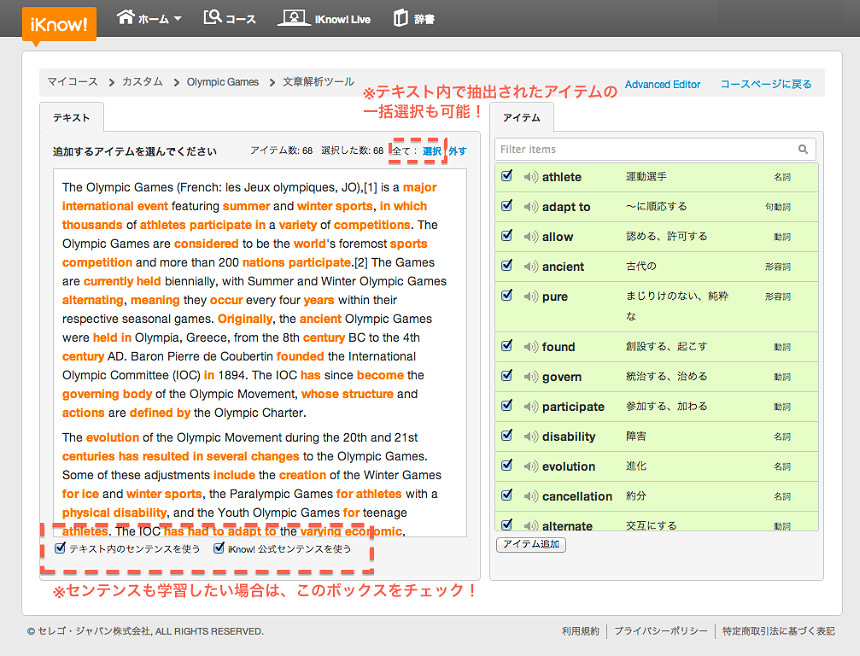The image size is (860, 656).
Task: Click highlighted phrase 'physical disability' in text
Action: coord(114,513)
